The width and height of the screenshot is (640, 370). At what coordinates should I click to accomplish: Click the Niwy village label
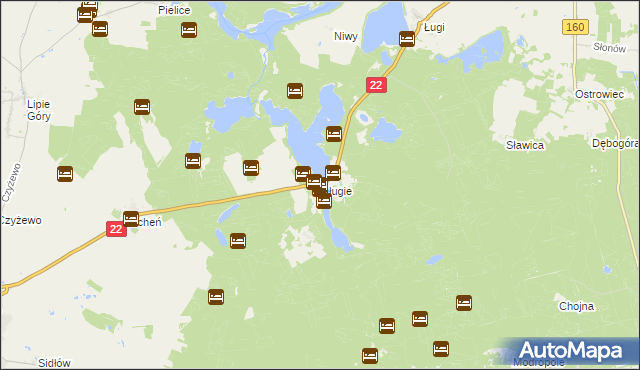coord(346,36)
